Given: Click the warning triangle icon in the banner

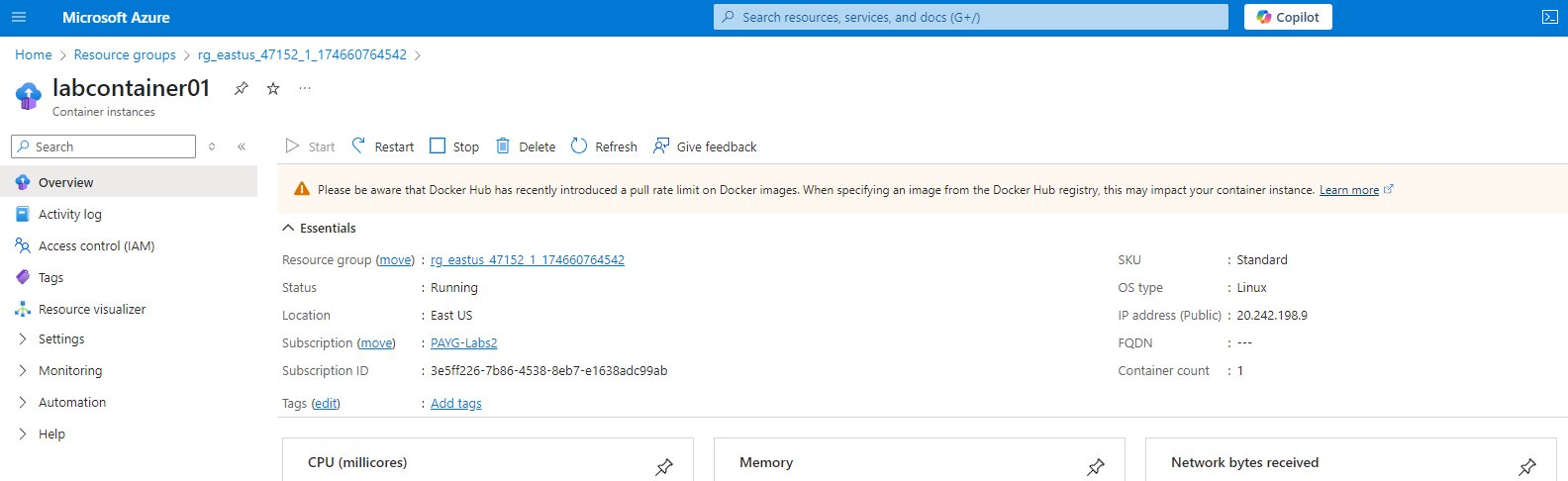Looking at the screenshot, I should tap(301, 190).
